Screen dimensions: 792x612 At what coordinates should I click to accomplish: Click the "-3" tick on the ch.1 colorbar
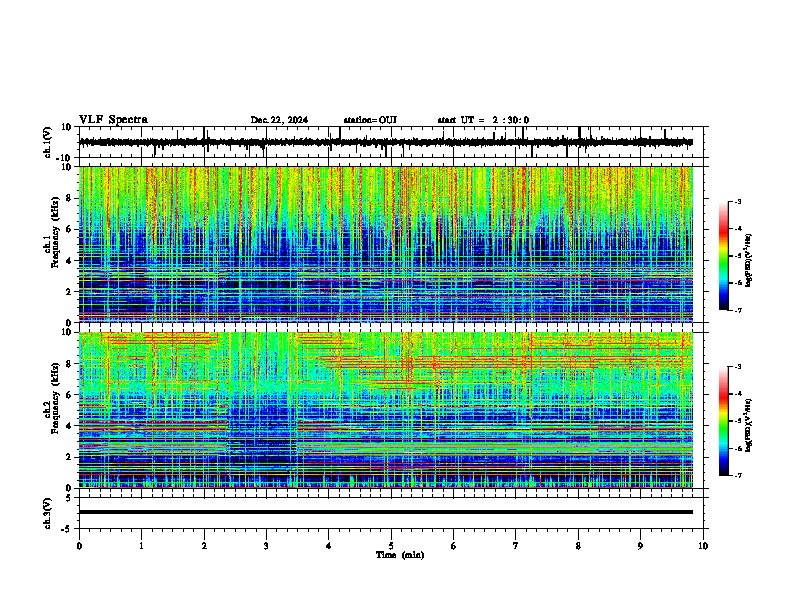coord(737,202)
